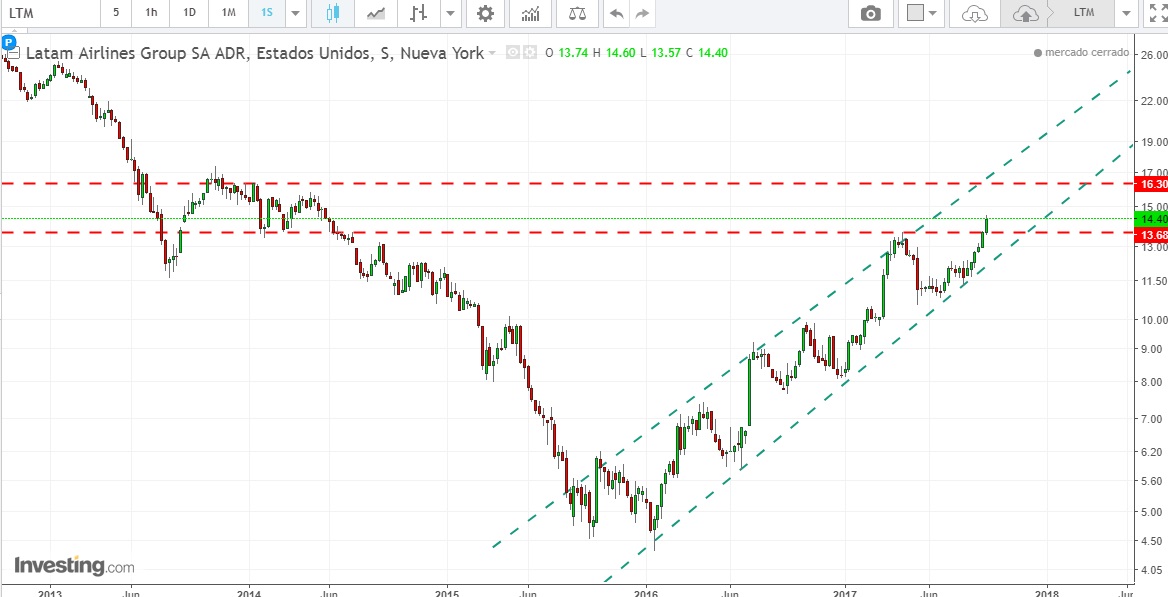Click the 2016 label on time axis
This screenshot has width=1168, height=597.
pyautogui.click(x=647, y=592)
